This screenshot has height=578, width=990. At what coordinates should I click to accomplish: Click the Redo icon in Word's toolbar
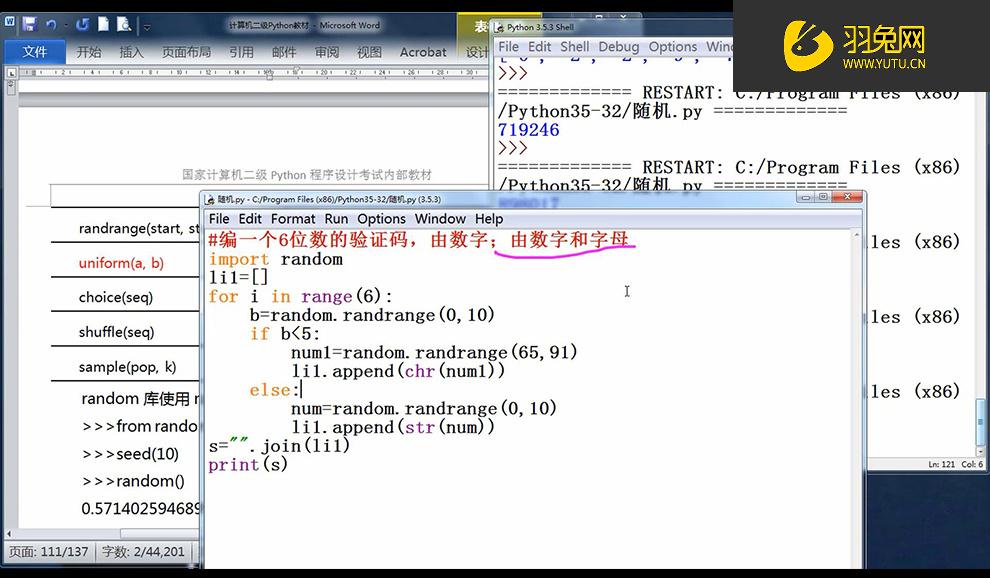tap(84, 23)
